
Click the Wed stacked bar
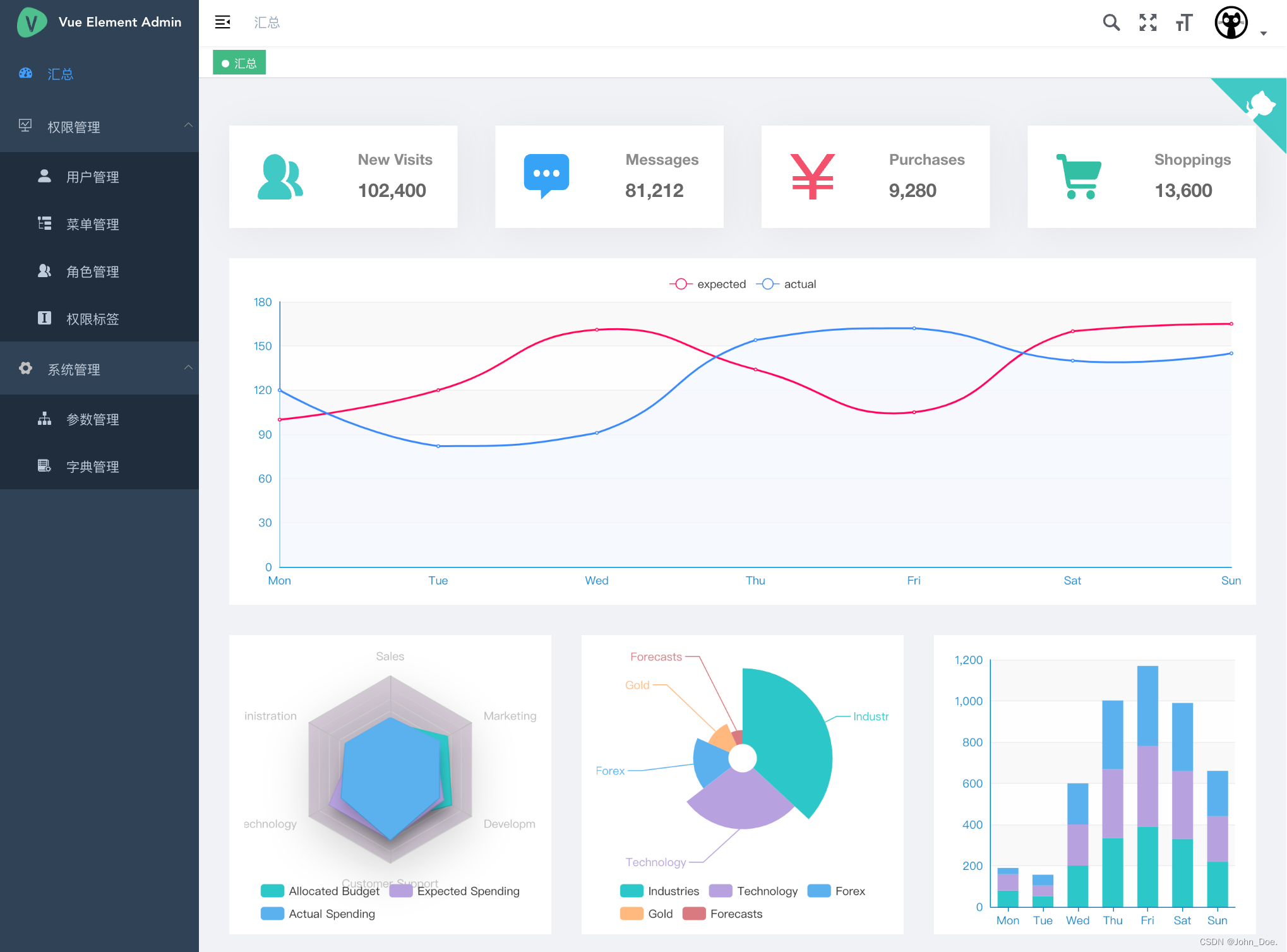coord(1077,845)
